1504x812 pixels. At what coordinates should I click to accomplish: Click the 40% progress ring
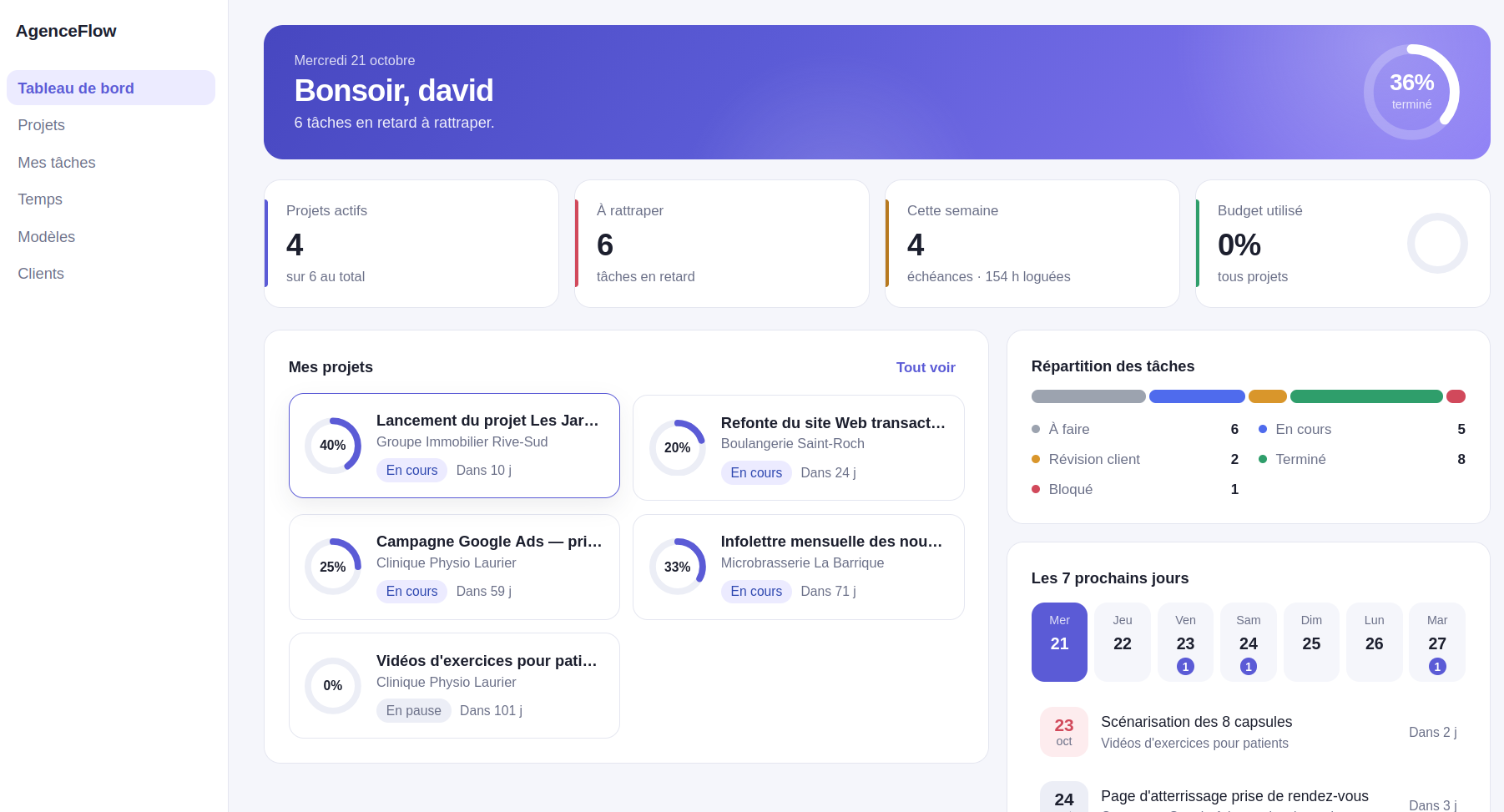[x=333, y=446]
